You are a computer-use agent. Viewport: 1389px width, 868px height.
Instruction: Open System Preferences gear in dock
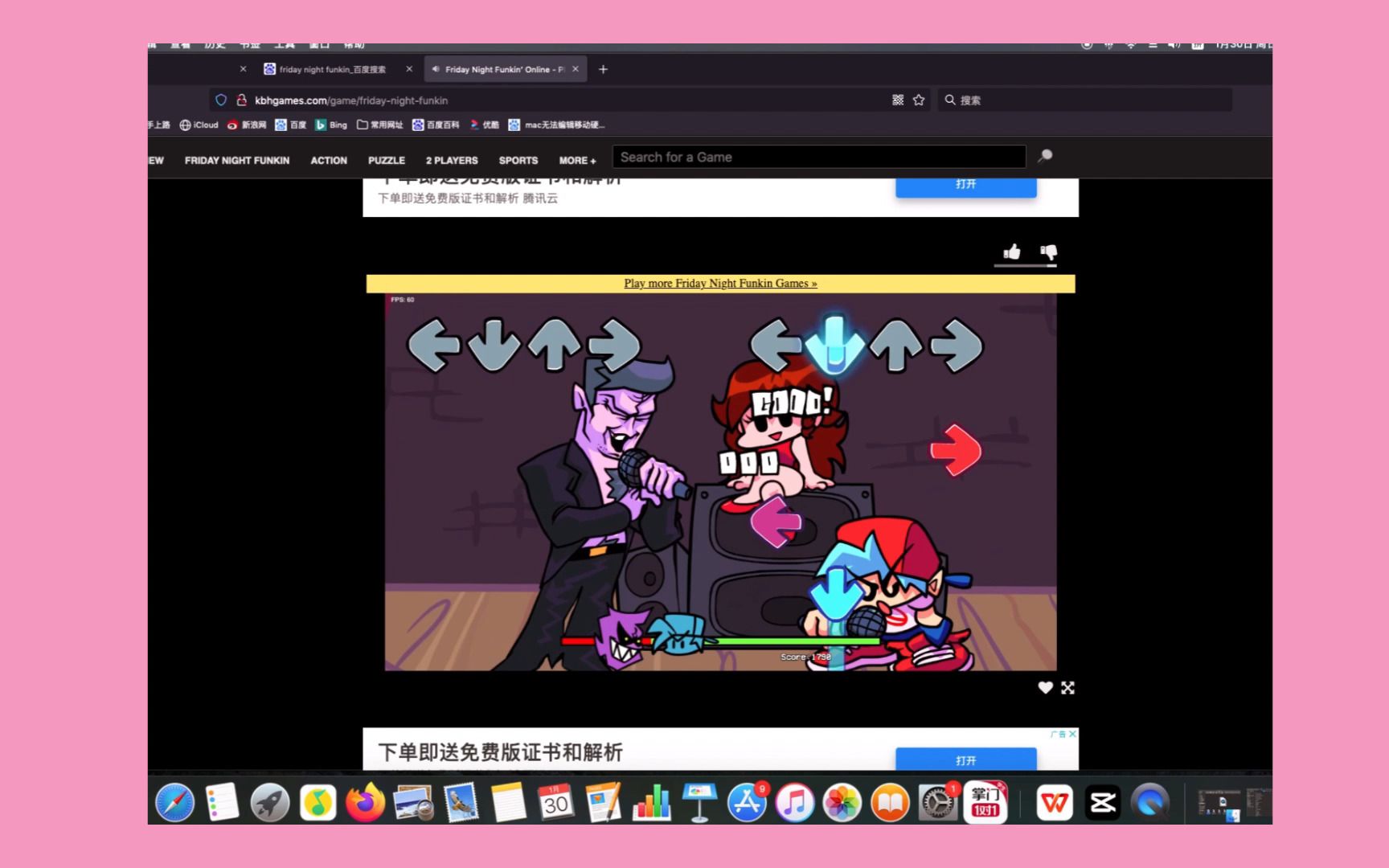pyautogui.click(x=937, y=802)
